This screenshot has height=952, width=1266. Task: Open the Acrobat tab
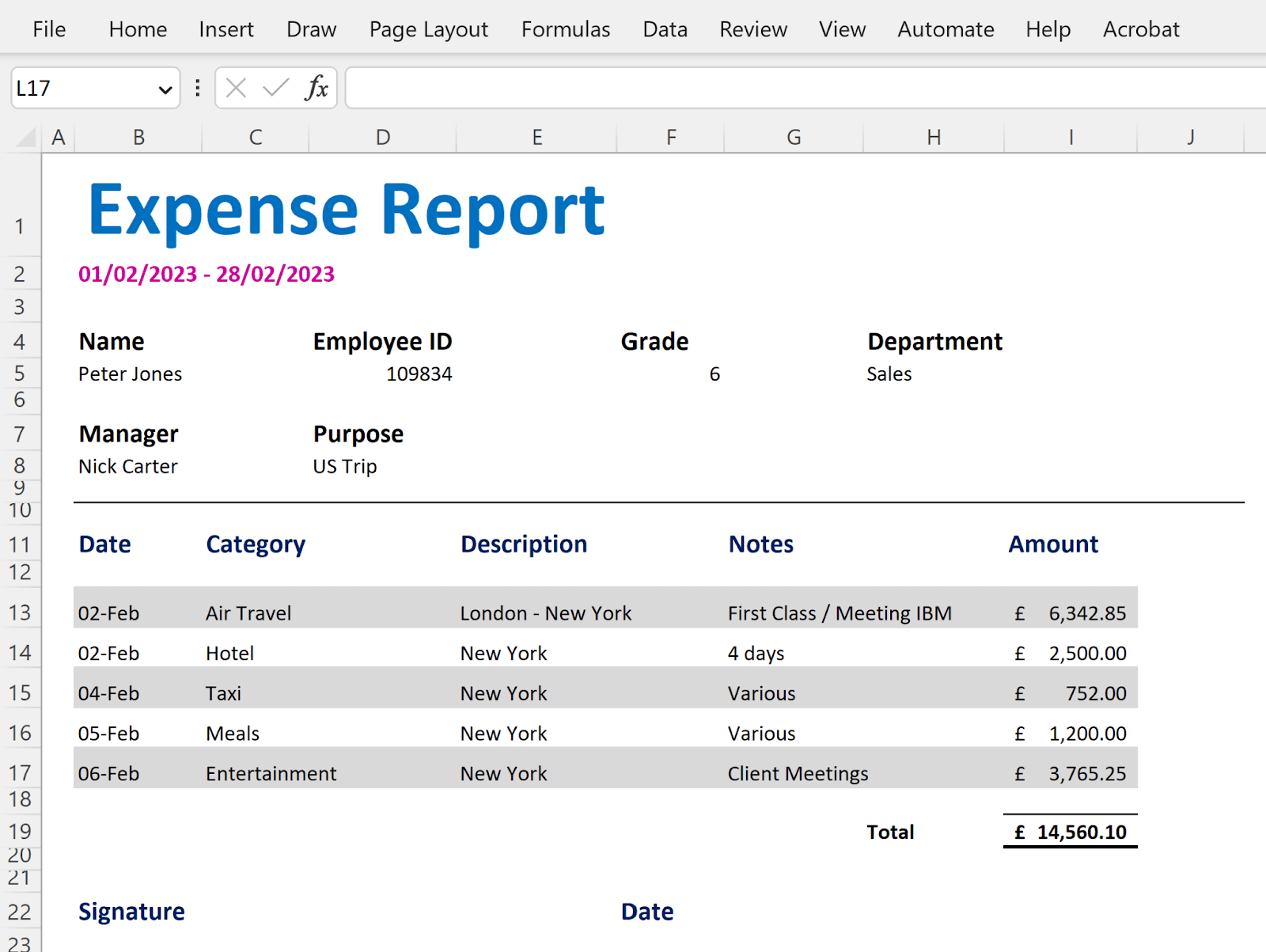[1141, 29]
